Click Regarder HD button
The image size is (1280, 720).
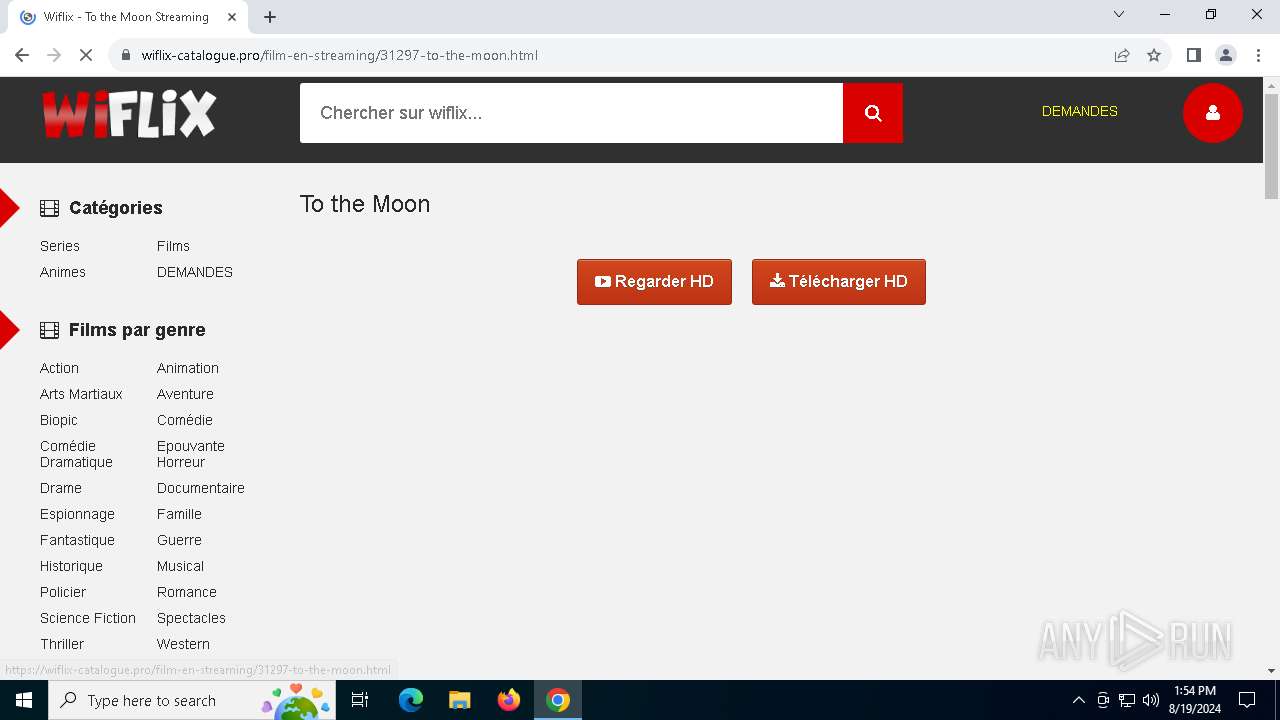pyautogui.click(x=654, y=282)
